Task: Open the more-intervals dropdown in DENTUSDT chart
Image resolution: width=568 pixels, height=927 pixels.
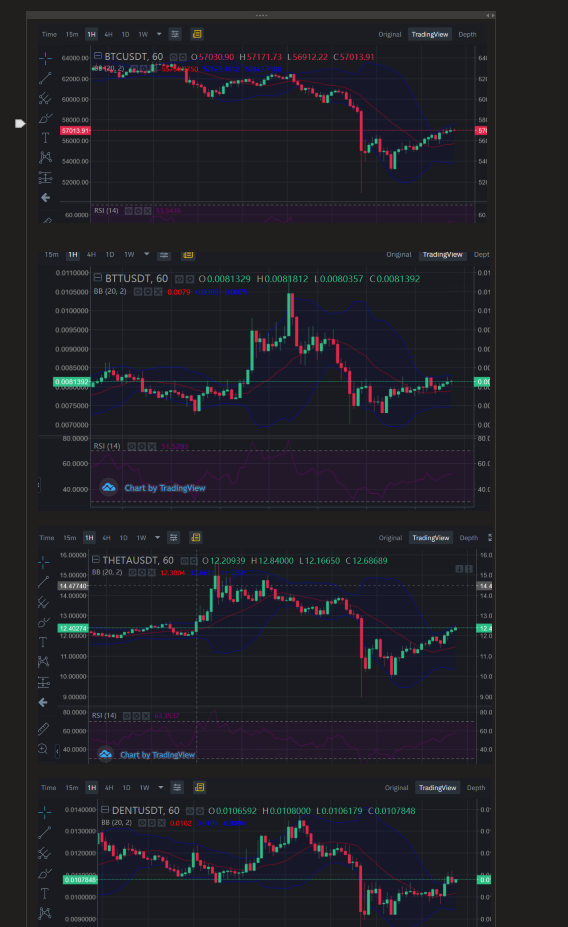Action: pos(161,787)
